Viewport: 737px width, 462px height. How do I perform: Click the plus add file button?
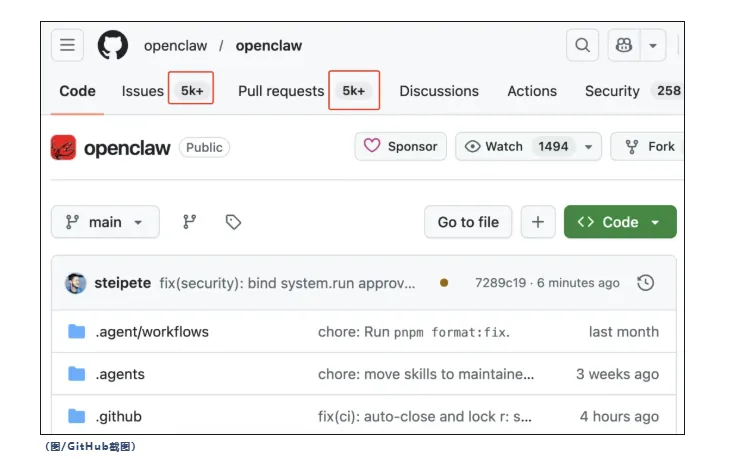click(537, 222)
